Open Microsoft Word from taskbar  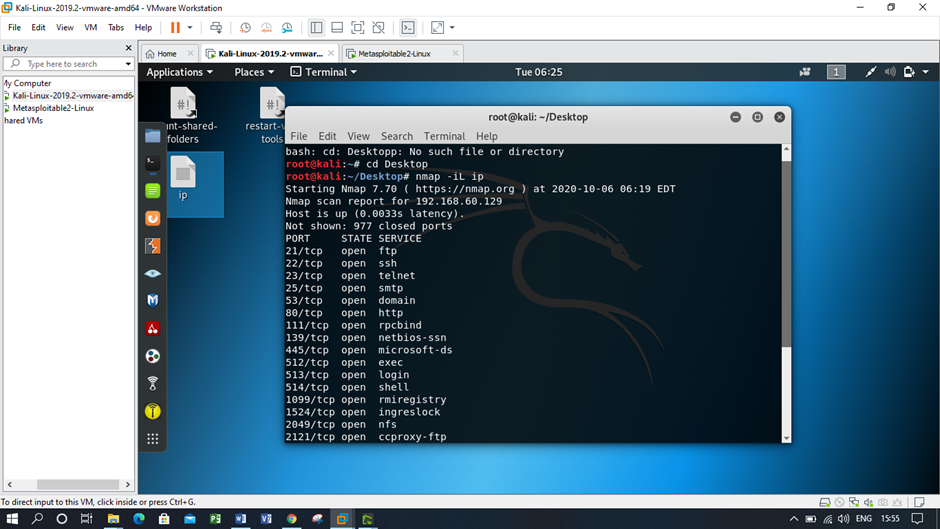(240, 519)
